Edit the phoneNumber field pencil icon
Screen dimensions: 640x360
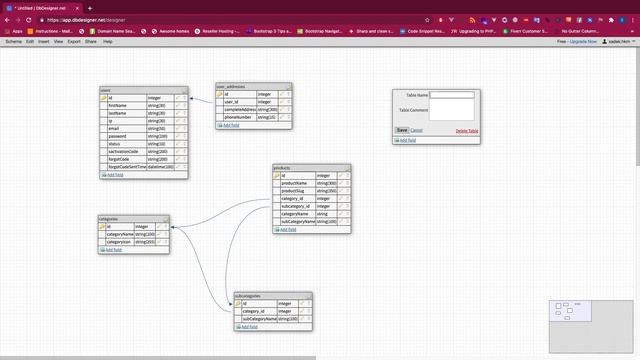[x=282, y=117]
